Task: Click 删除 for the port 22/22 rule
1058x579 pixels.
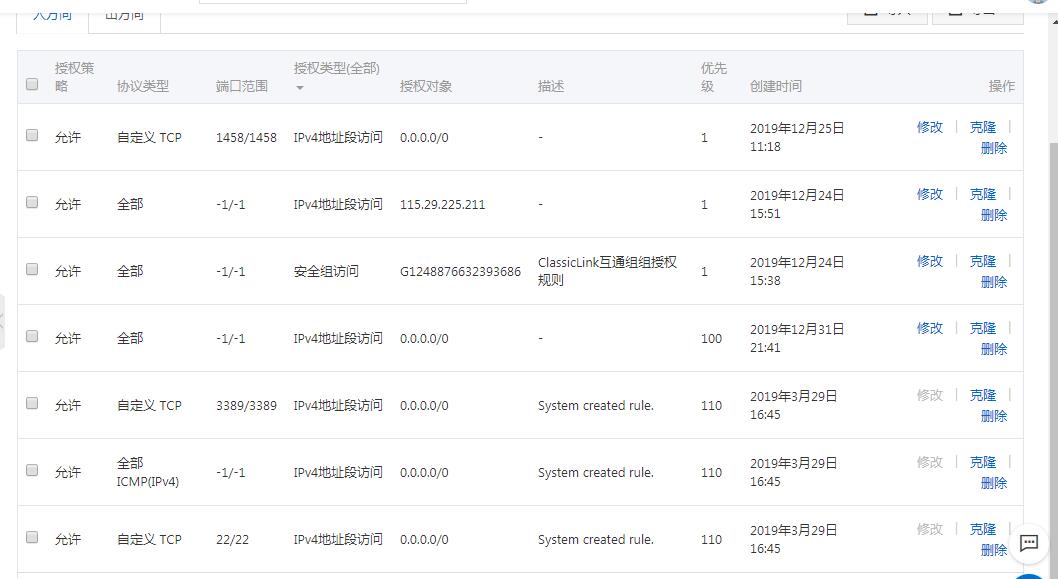Action: click(x=994, y=550)
